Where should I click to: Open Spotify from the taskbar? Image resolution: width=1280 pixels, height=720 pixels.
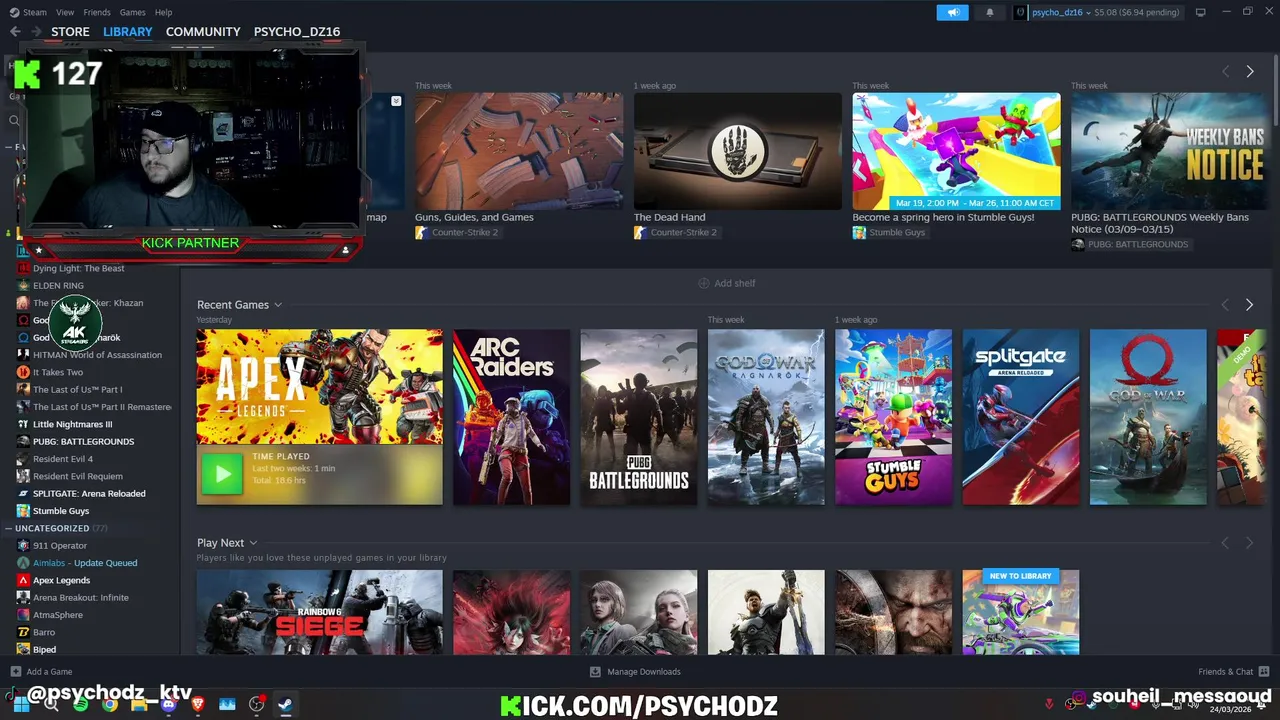point(81,704)
